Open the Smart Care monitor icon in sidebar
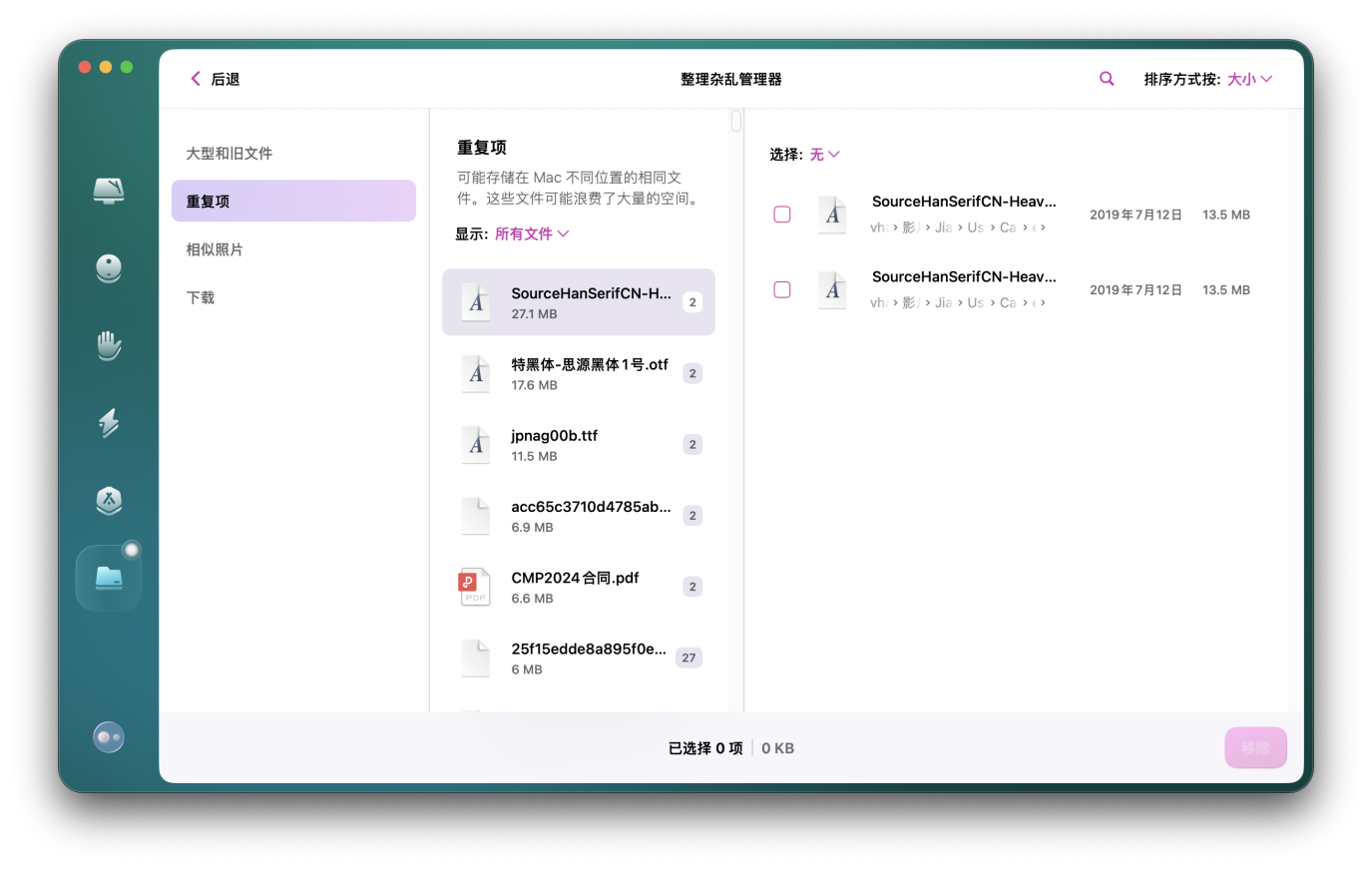The image size is (1372, 870). [x=109, y=191]
